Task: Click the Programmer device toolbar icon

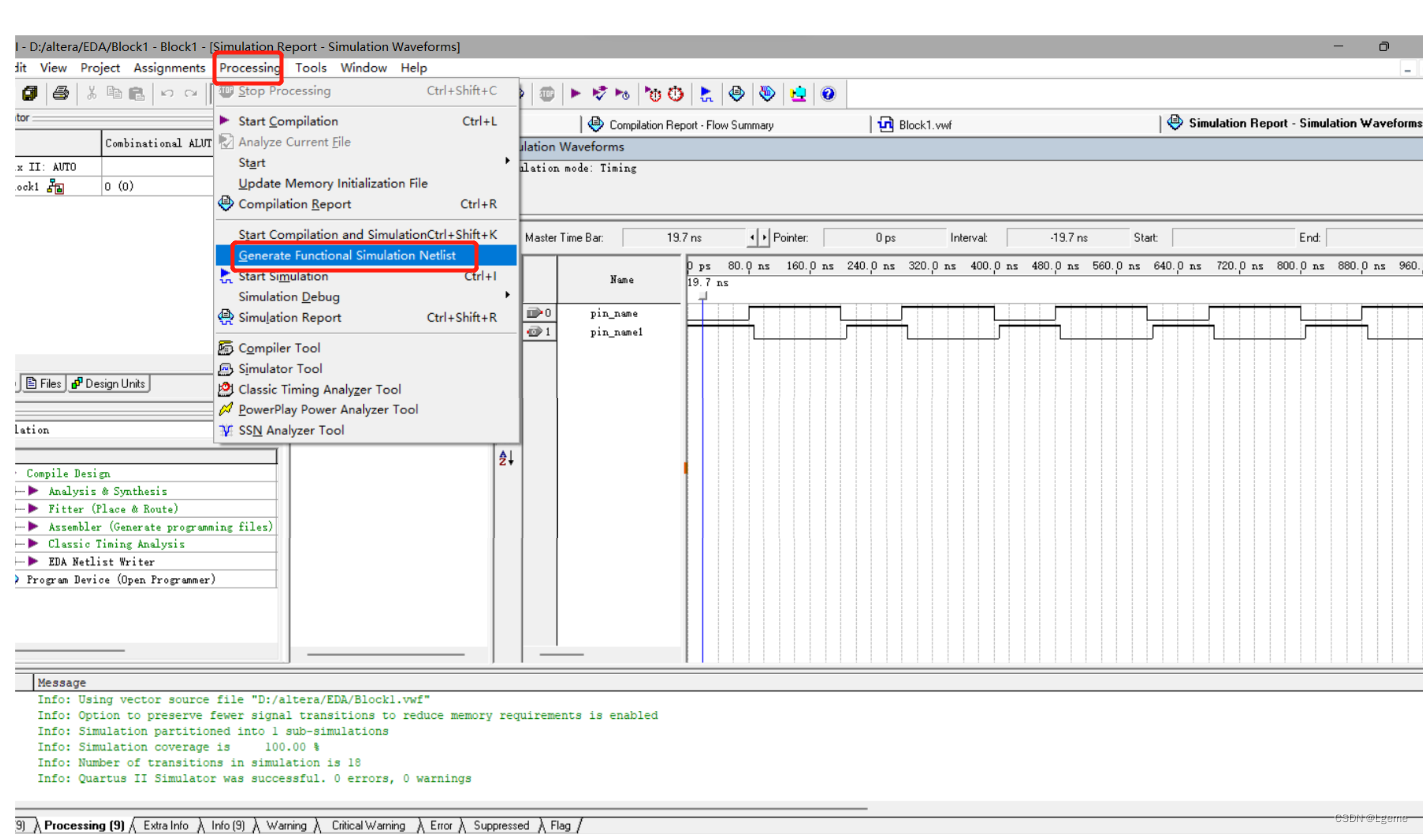Action: (798, 93)
